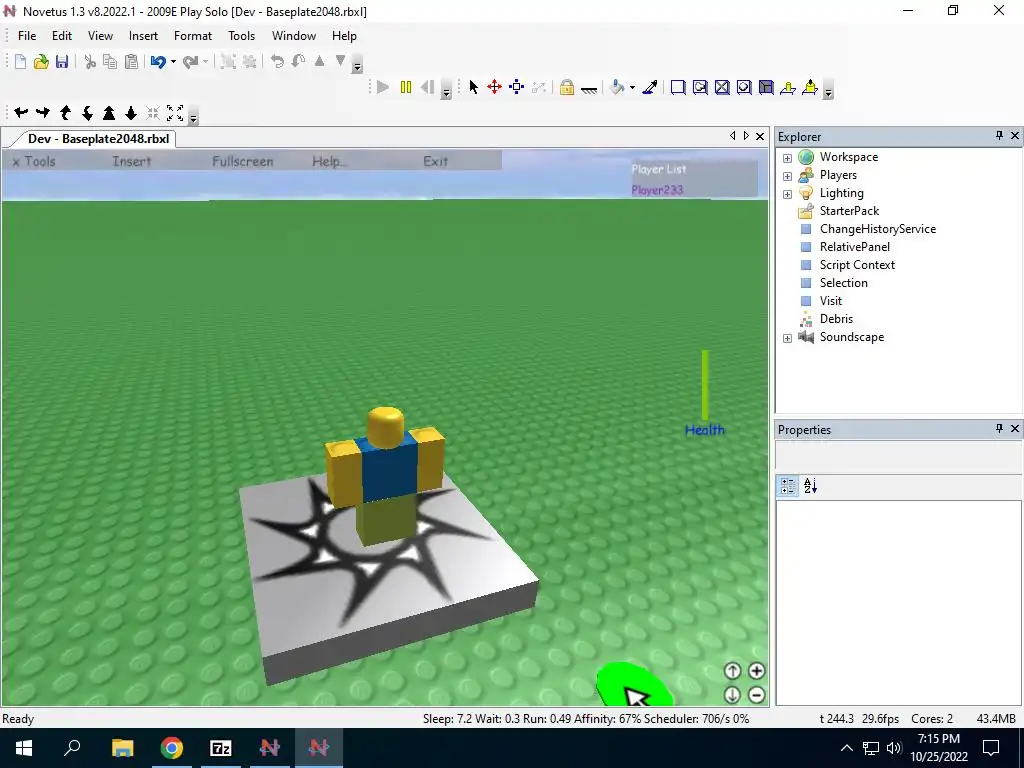
Task: Click the camera tilt down arrow
Action: (87, 112)
